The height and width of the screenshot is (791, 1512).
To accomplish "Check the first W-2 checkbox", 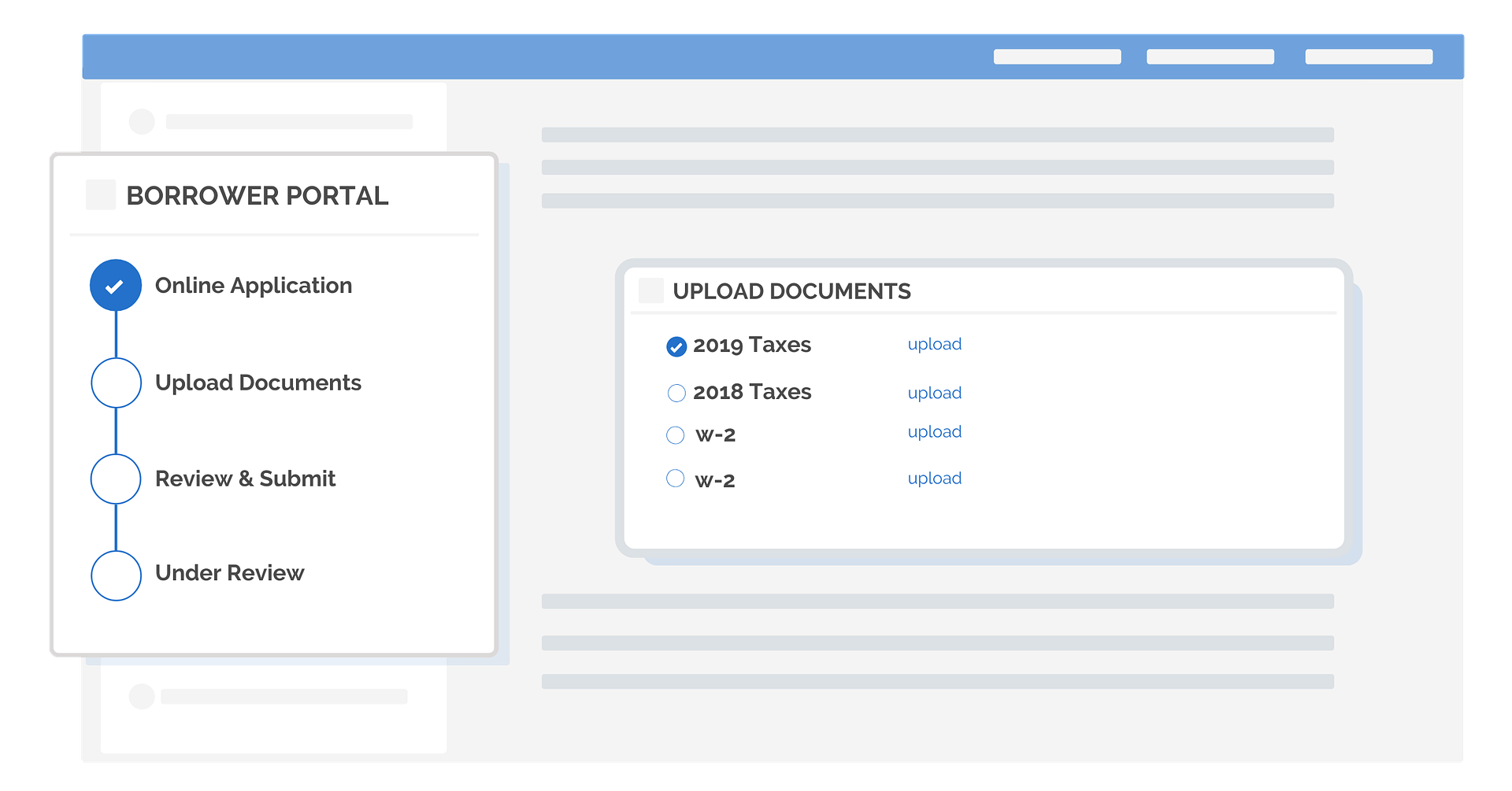I will 675,435.
